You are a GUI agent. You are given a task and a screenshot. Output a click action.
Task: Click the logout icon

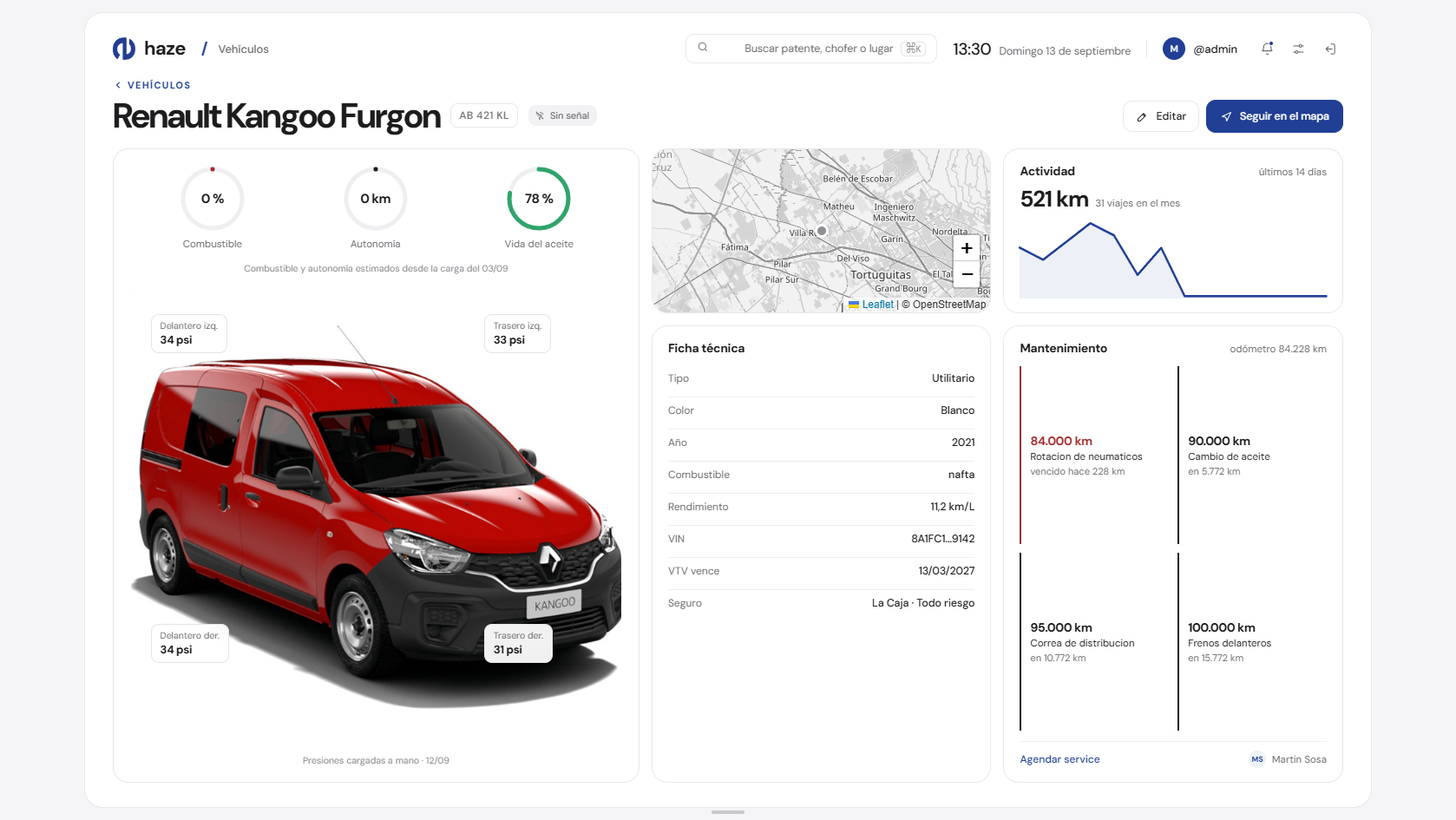coord(1330,49)
